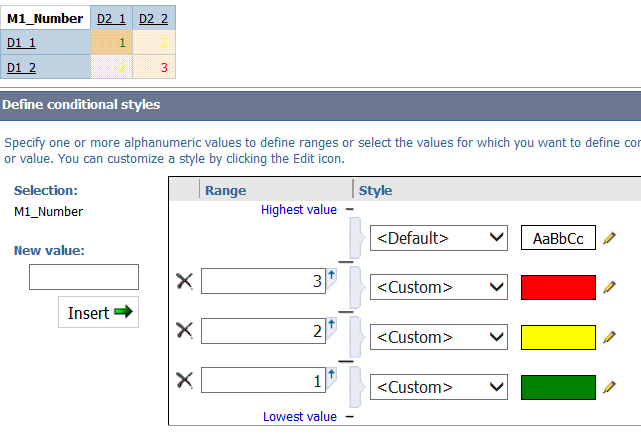
Task: Focus the New value input field
Action: 84,277
